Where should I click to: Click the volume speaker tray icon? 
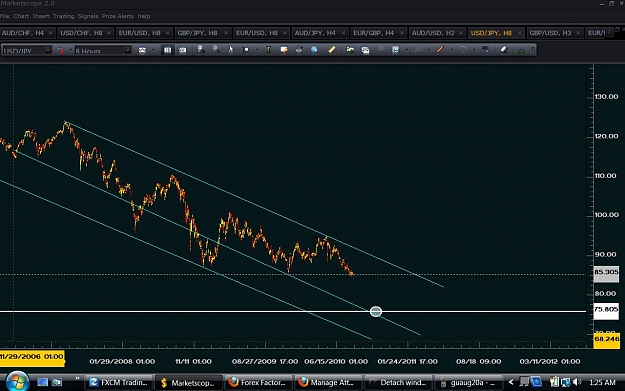[577, 382]
